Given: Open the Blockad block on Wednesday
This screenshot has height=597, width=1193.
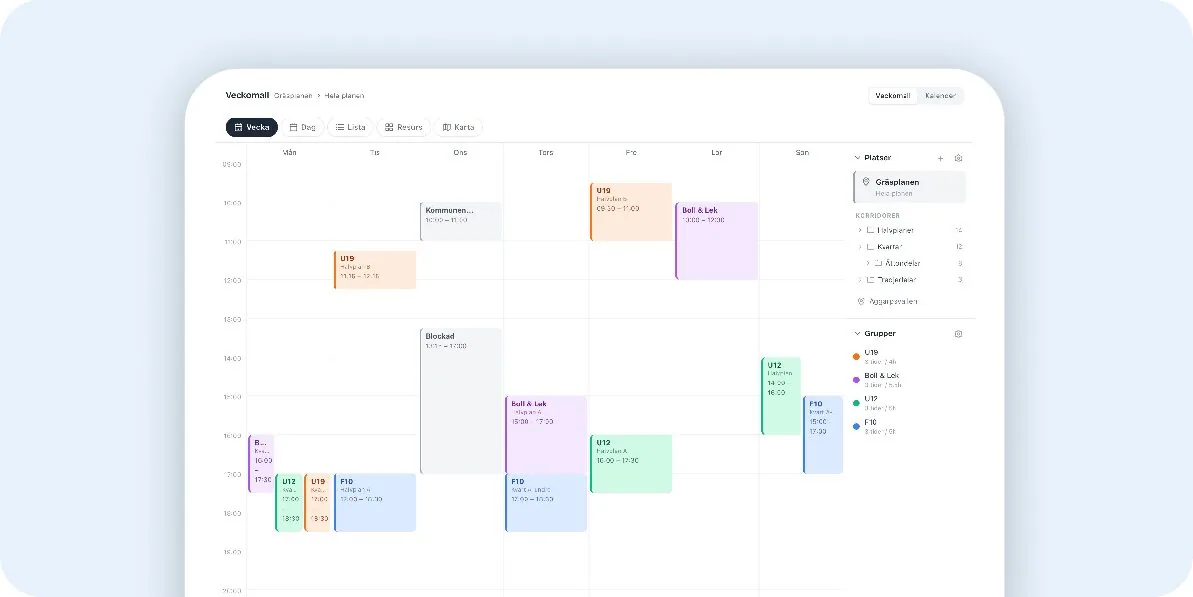Looking at the screenshot, I should (460, 401).
